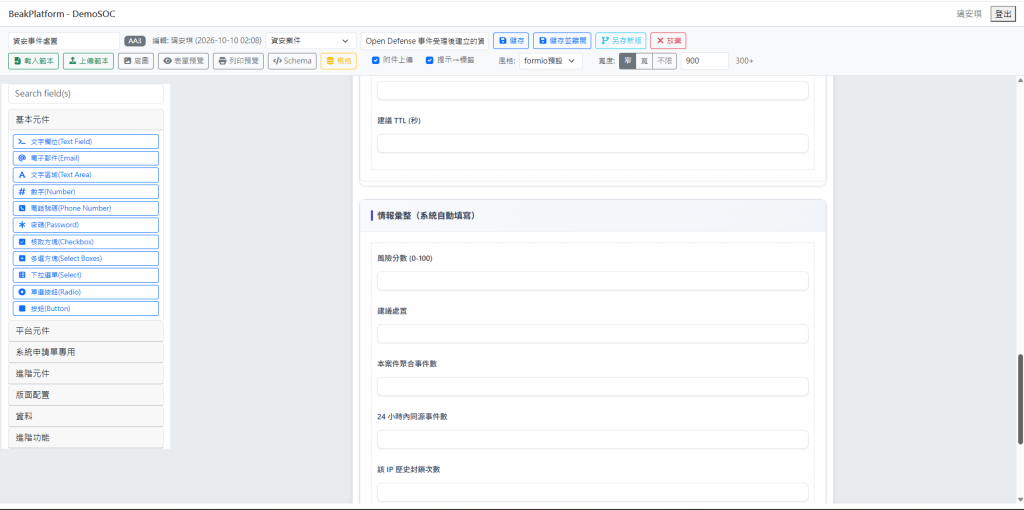Click the 24 小時內同源事件數 input field

point(592,439)
